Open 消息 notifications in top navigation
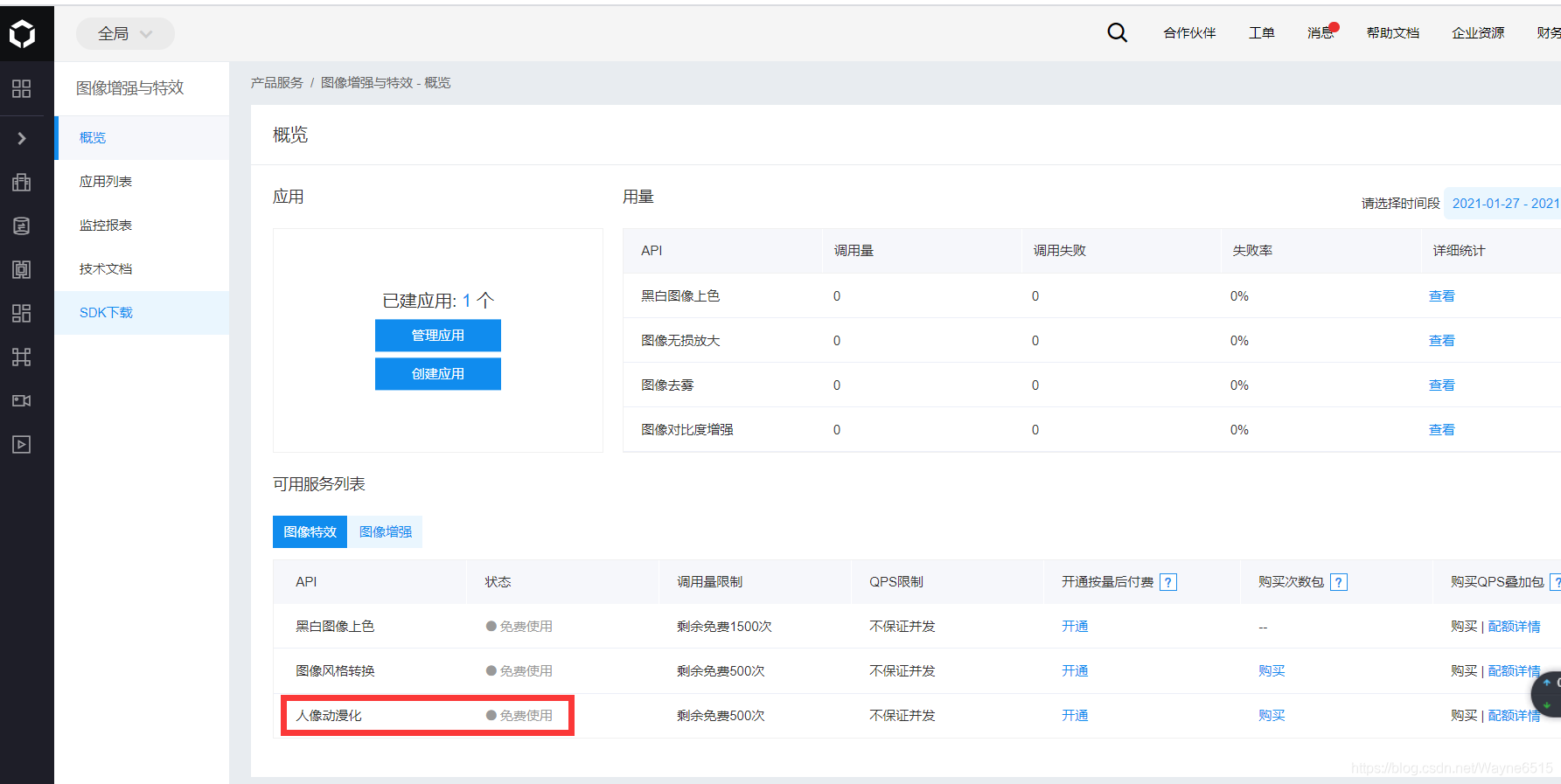 [1321, 33]
